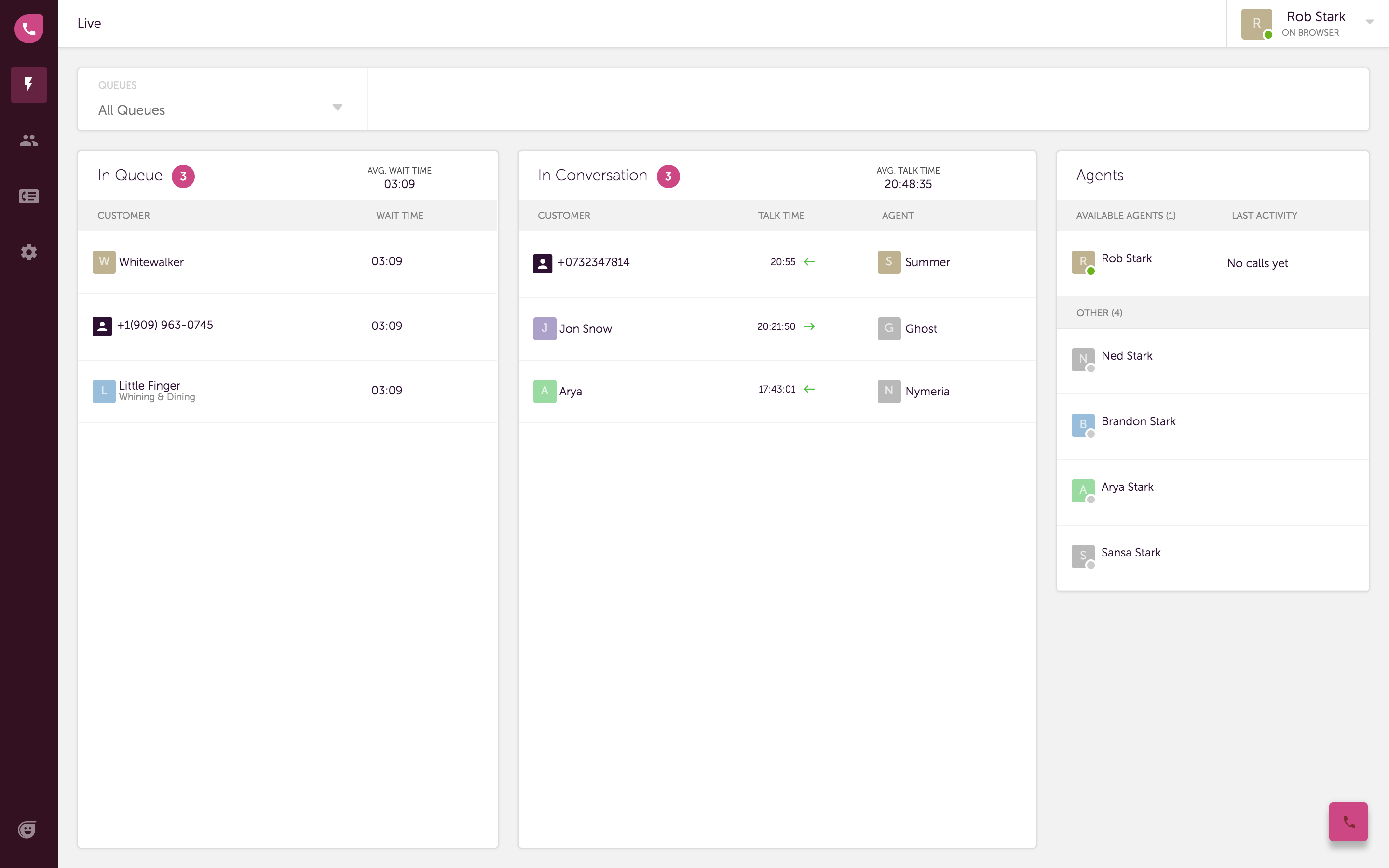
Task: Open the pink floating dialer phone button
Action: [x=1348, y=822]
